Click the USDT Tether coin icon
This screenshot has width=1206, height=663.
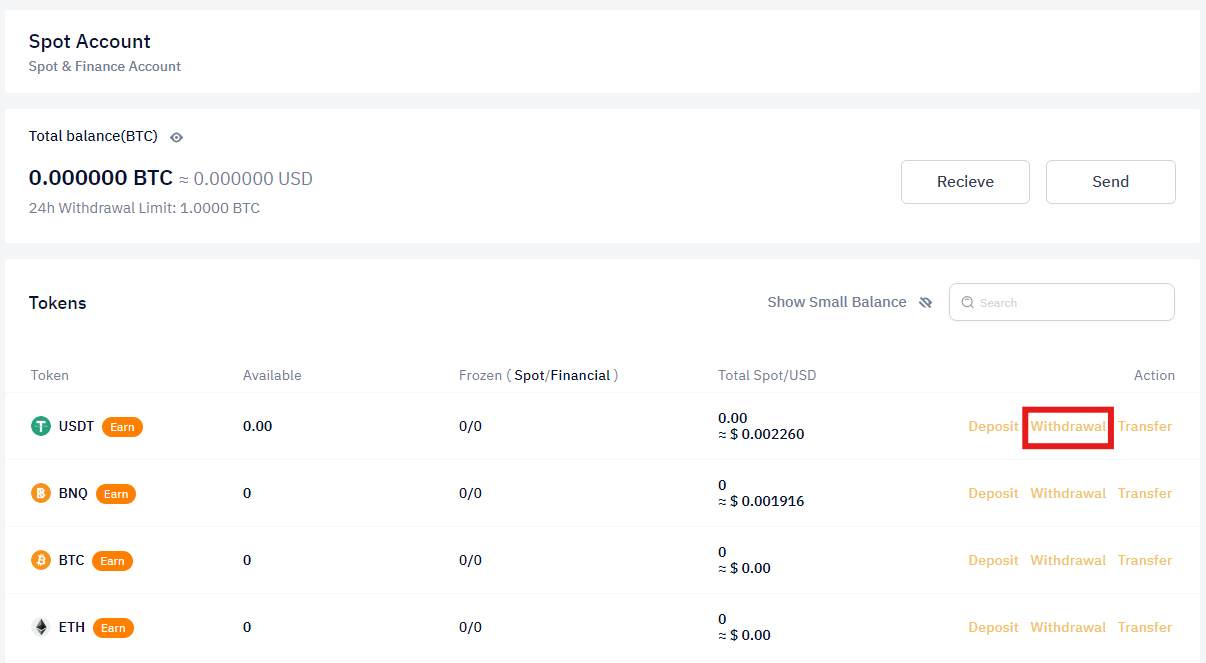coord(41,427)
